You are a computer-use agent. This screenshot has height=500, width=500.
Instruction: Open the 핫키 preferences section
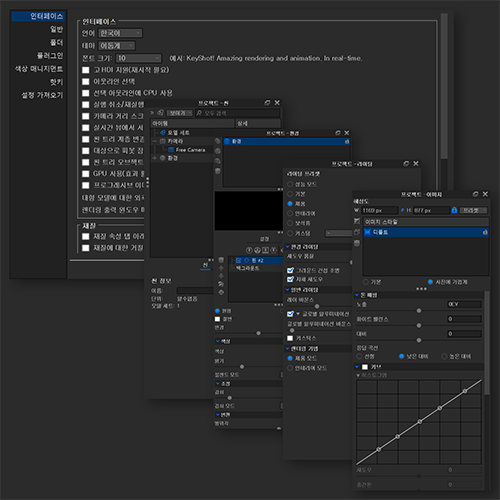coord(56,82)
